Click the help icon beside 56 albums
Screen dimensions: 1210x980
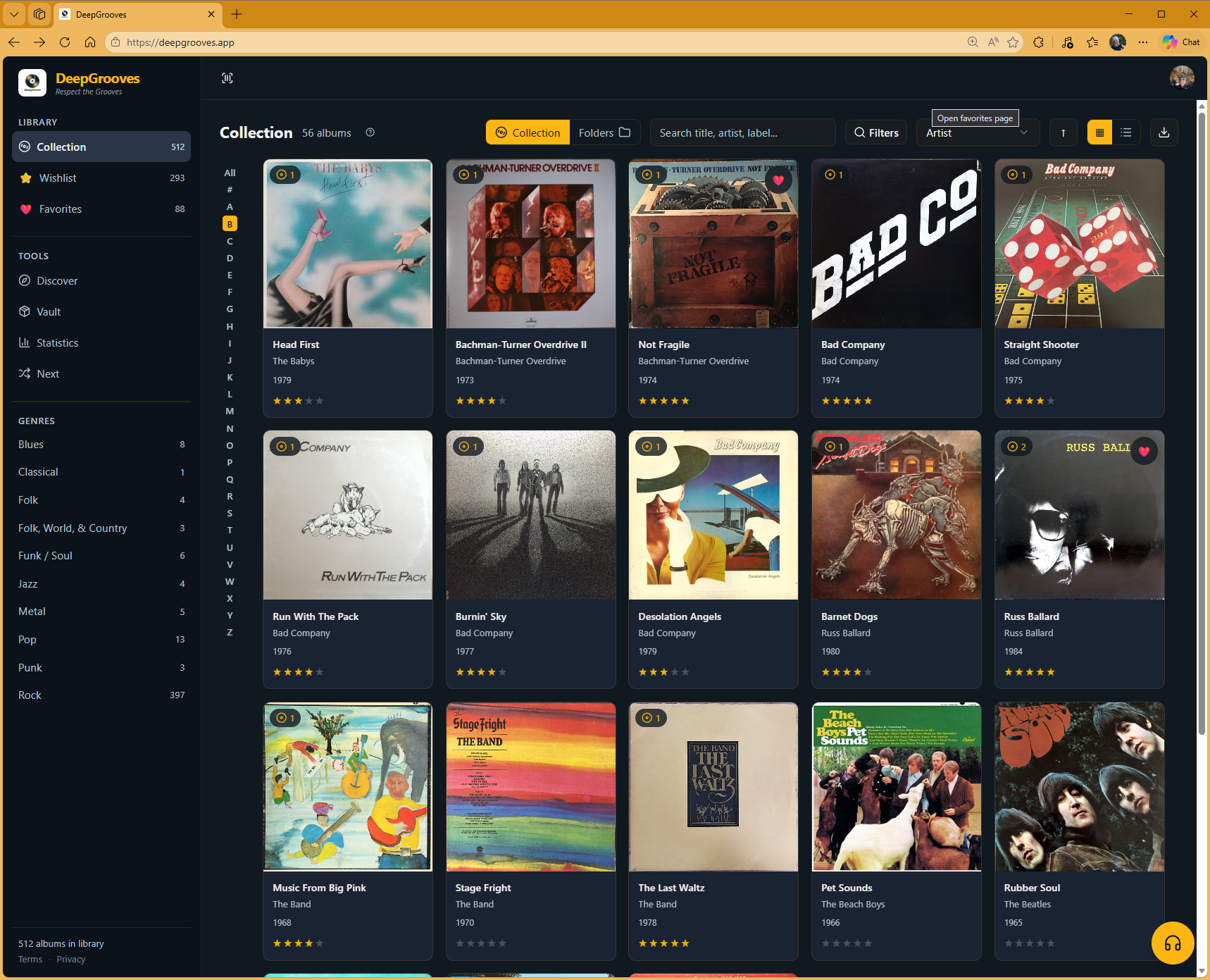(x=370, y=132)
